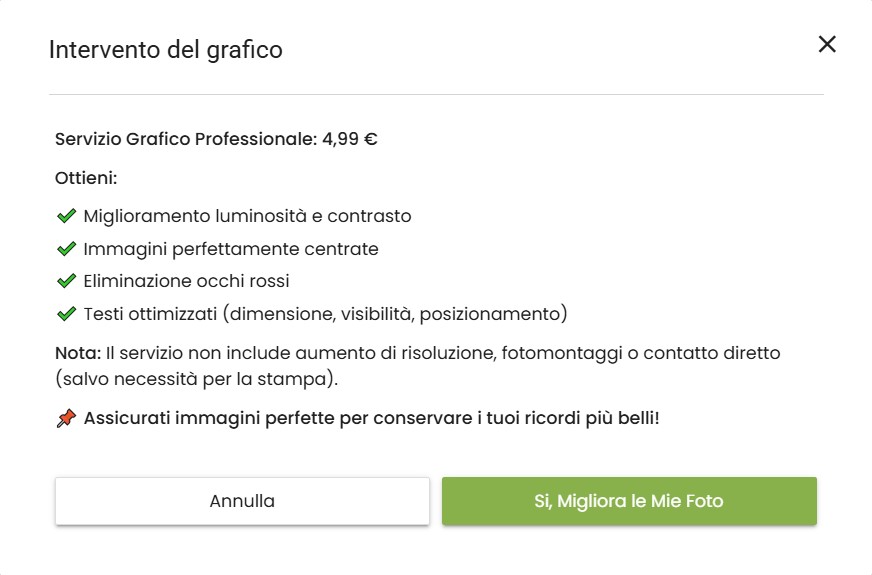
Task: Click the Assicurati immagini perfette sentence
Action: 371,419
